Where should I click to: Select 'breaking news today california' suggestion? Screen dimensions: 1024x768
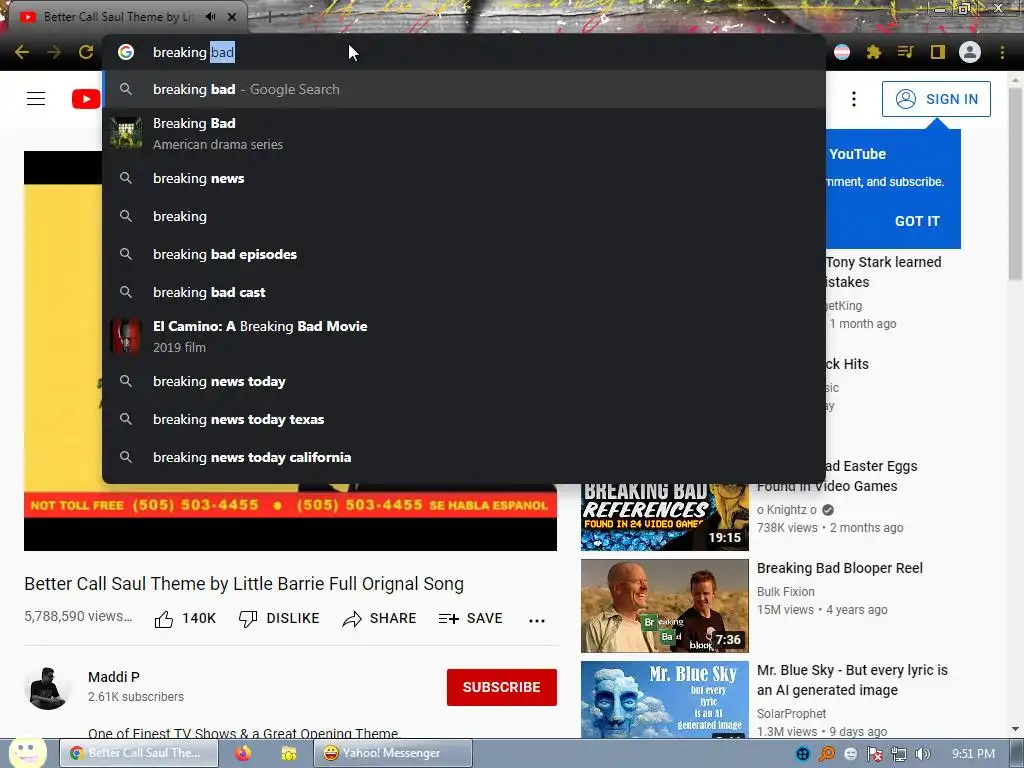464,457
